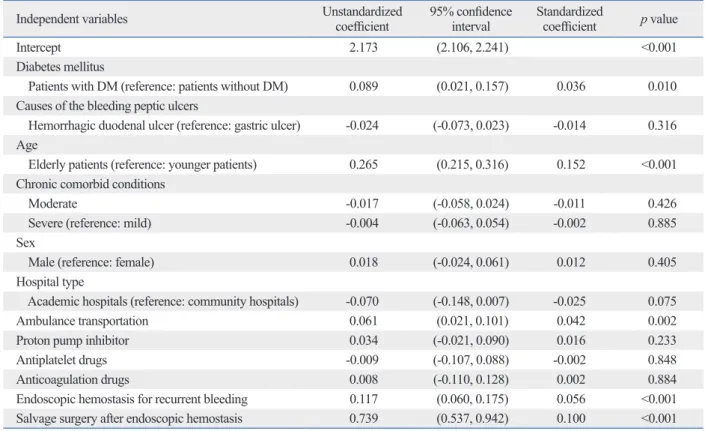Click 'Endoscopic hemostasis for recurrent bleeding' label
Screen dimensions: 705x431
pos(132,400)
